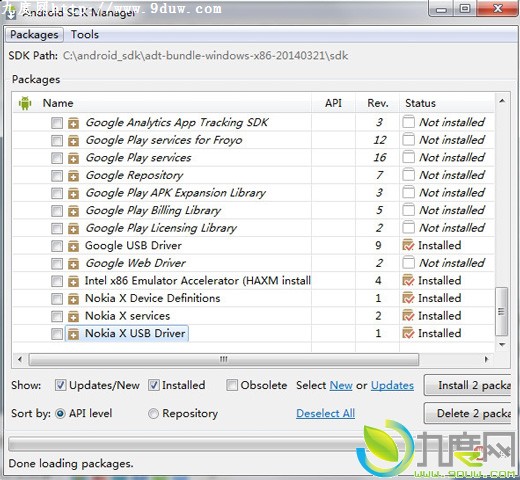Choose the Repository sort radio button

click(x=153, y=414)
